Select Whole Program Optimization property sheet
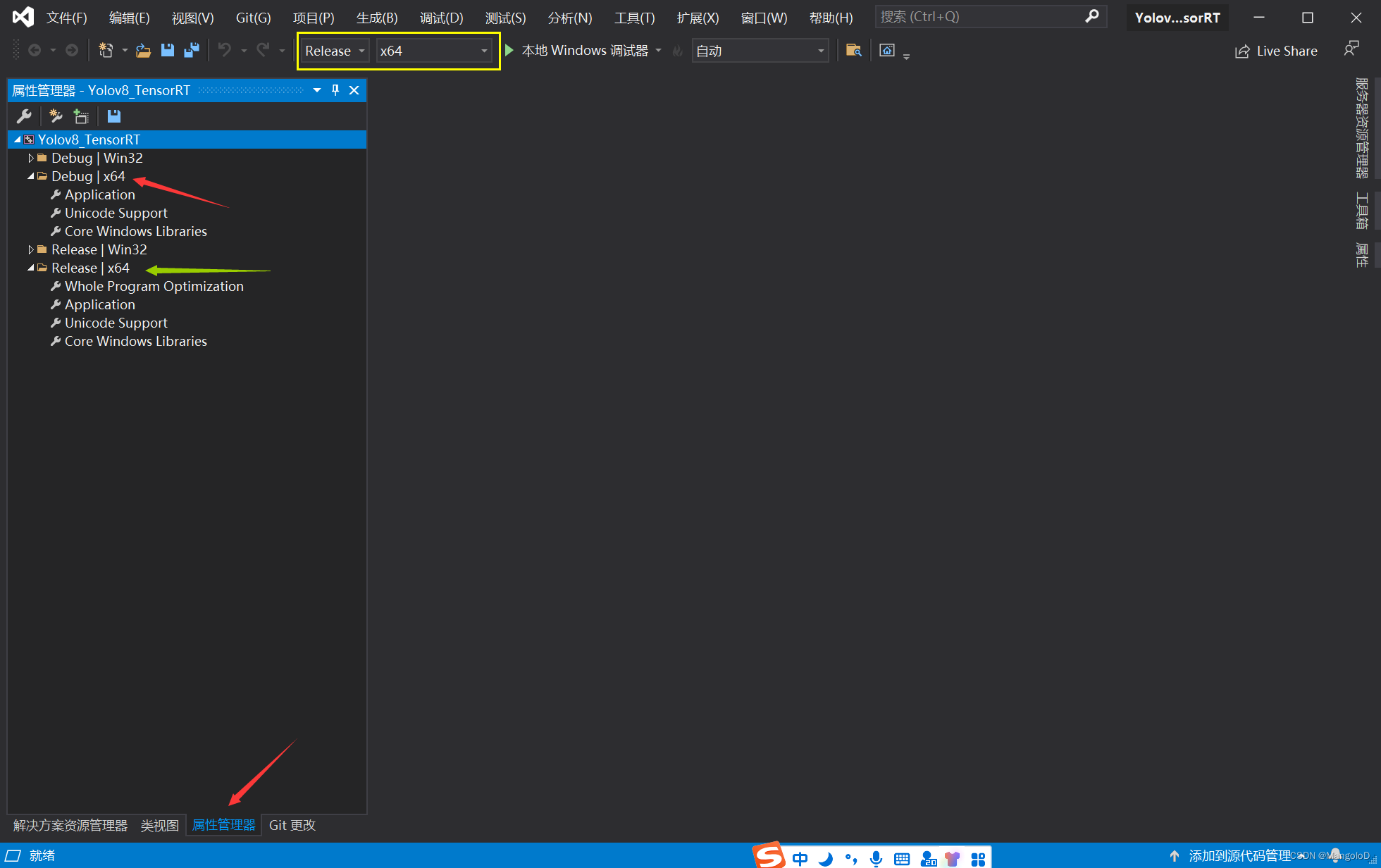Screen dimensions: 1381x868 click(x=154, y=286)
